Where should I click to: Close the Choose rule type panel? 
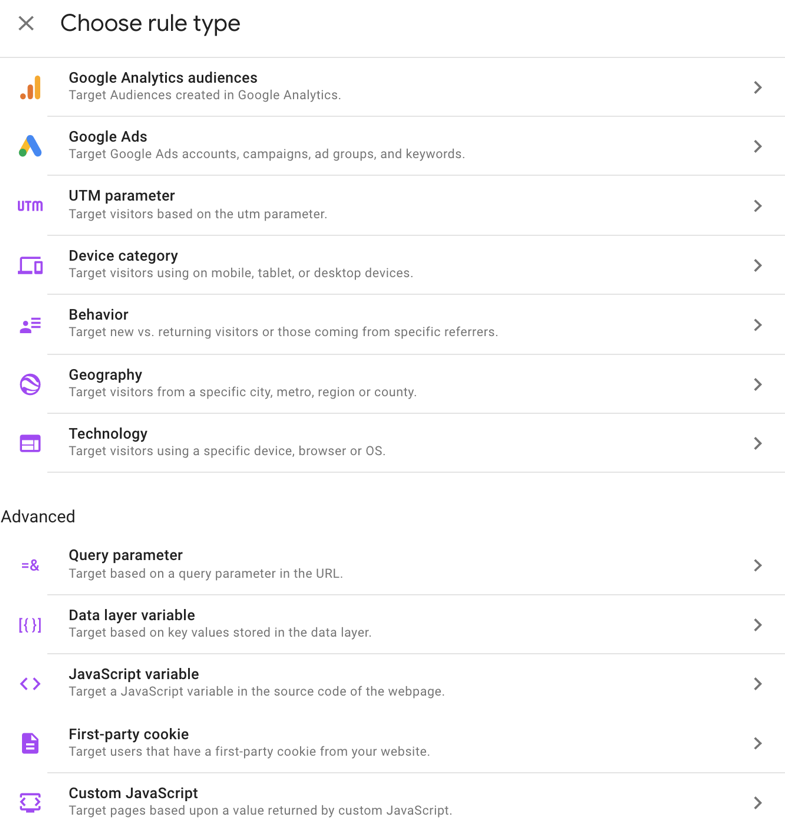click(26, 23)
